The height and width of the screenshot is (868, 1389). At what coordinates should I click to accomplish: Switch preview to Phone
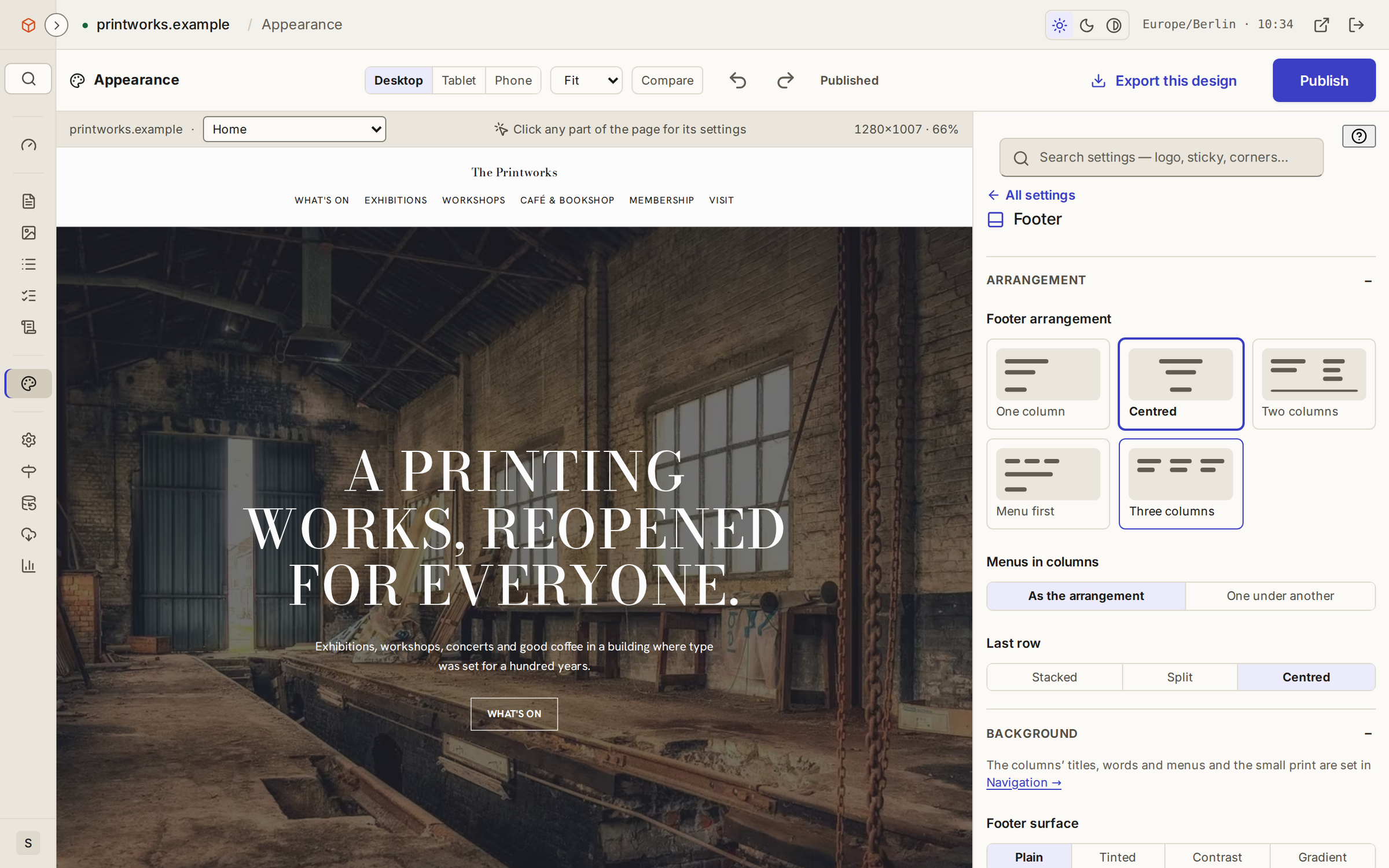pos(513,80)
